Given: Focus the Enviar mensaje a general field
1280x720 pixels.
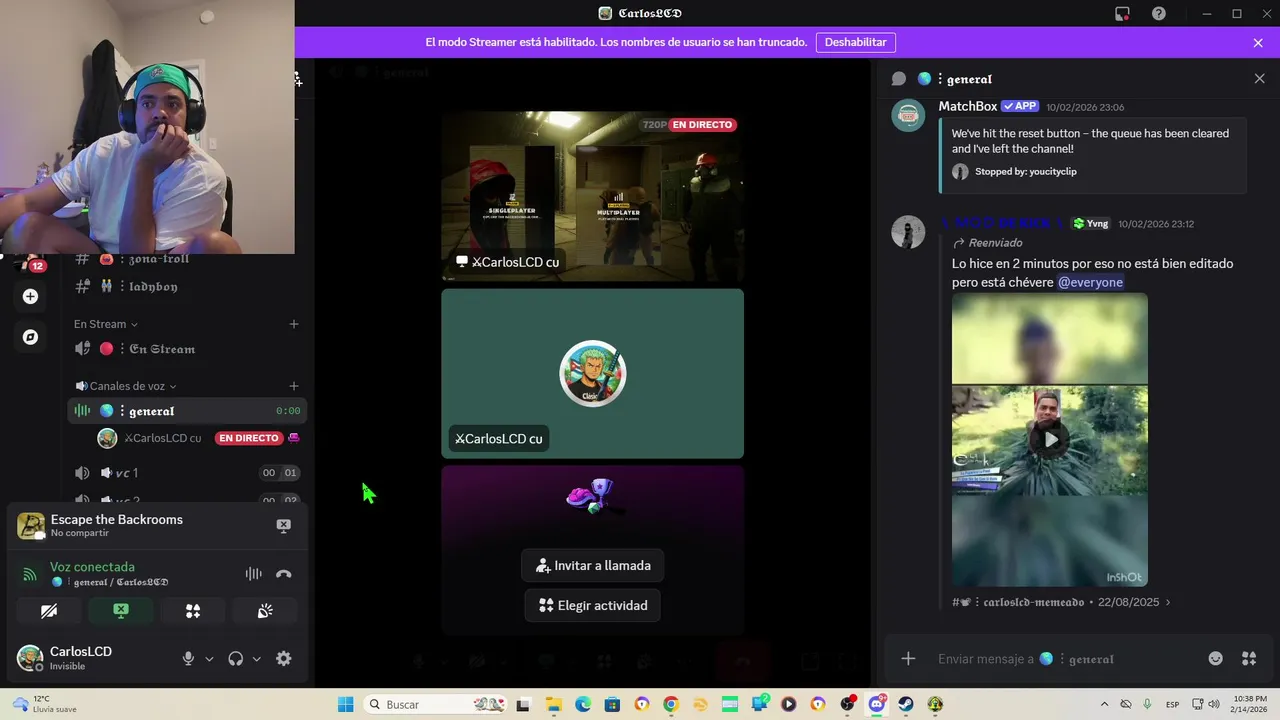Looking at the screenshot, I should pos(1063,659).
